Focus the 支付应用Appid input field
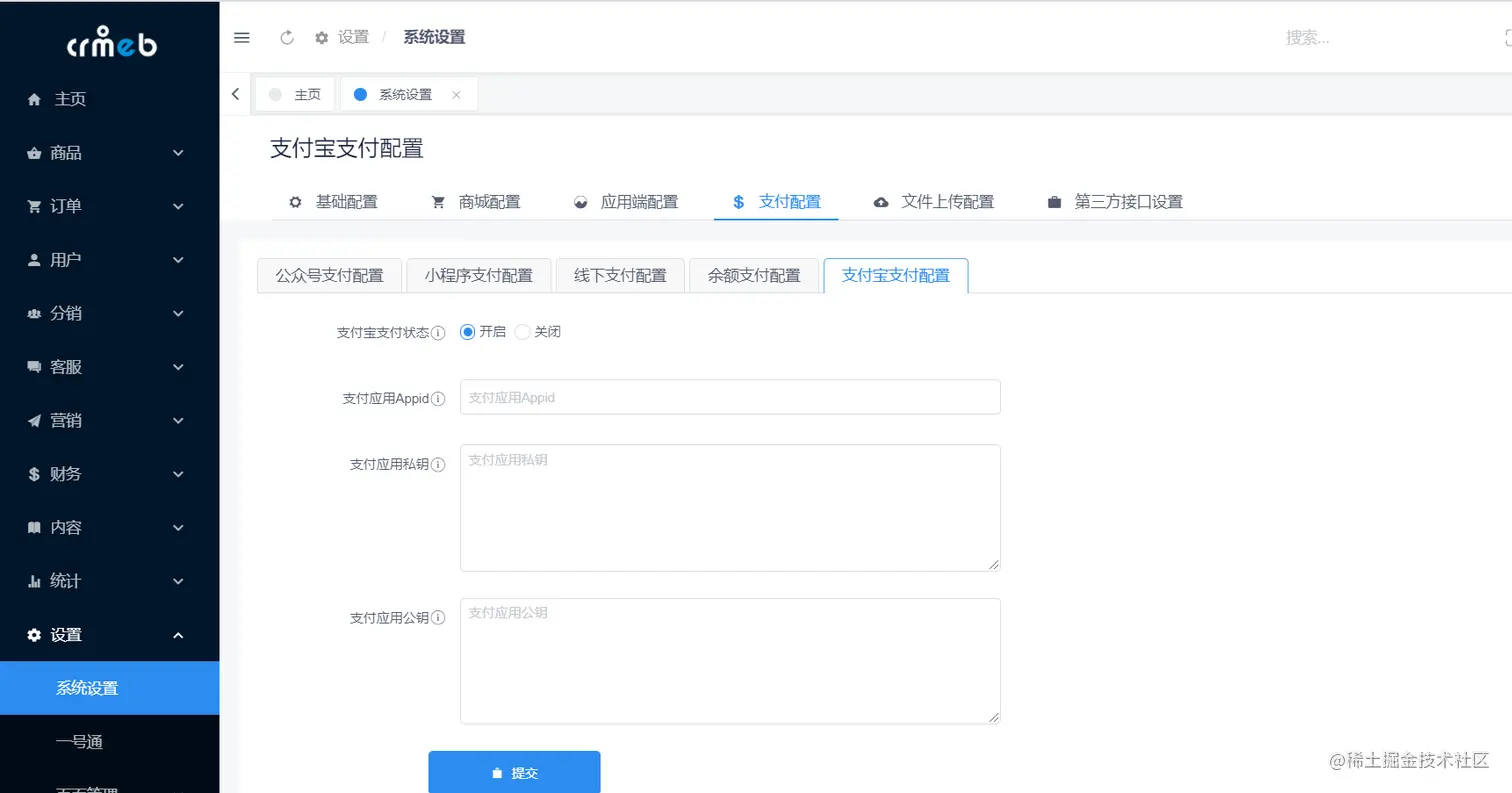Viewport: 1512px width, 793px height. [x=730, y=397]
